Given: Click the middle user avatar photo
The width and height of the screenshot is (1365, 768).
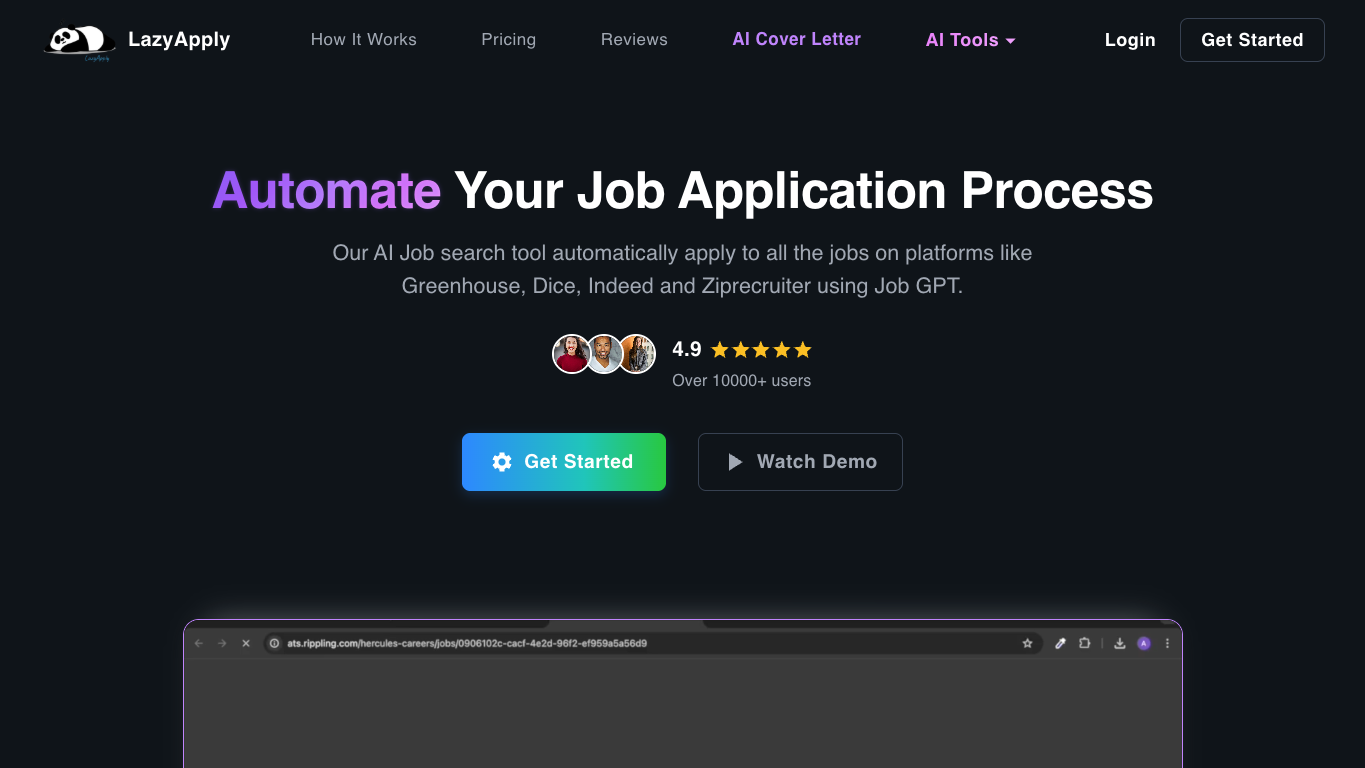Looking at the screenshot, I should [604, 354].
